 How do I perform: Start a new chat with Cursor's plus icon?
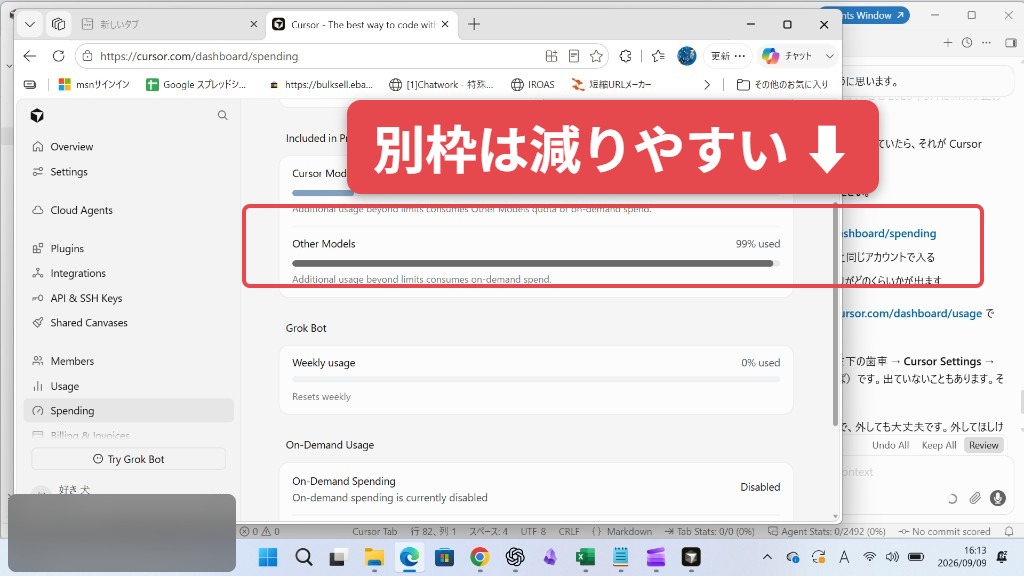(x=948, y=42)
